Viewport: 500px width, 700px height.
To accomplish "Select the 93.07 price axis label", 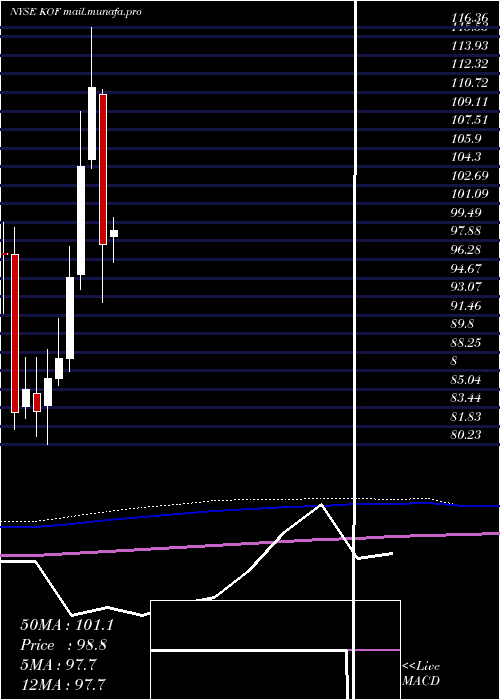I will click(x=467, y=287).
